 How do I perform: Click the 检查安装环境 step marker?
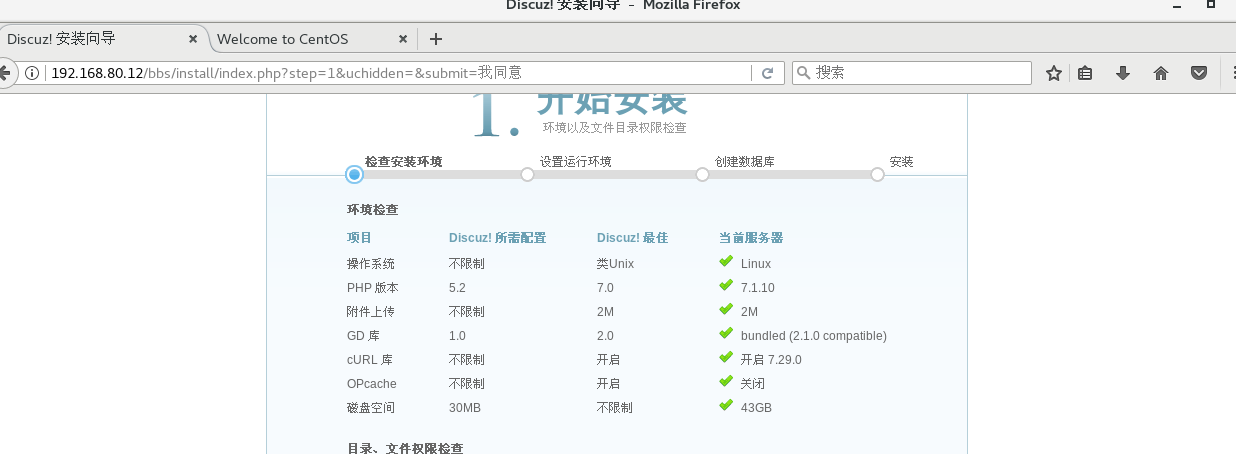[354, 174]
